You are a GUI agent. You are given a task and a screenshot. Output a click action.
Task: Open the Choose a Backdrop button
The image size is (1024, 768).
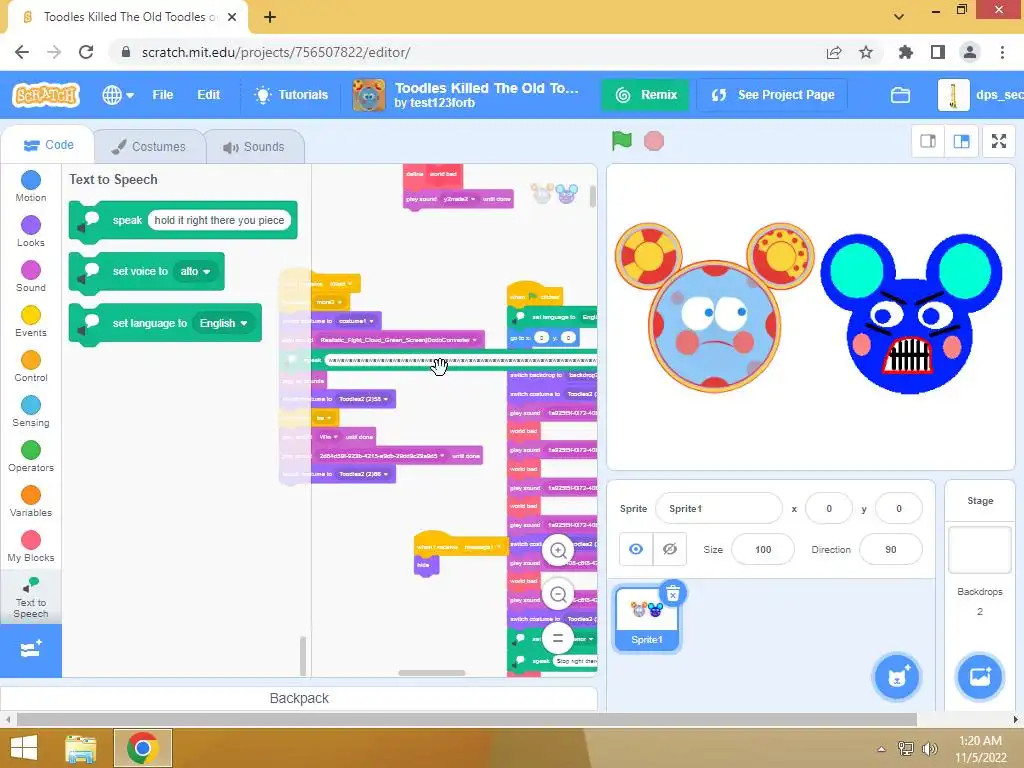980,677
